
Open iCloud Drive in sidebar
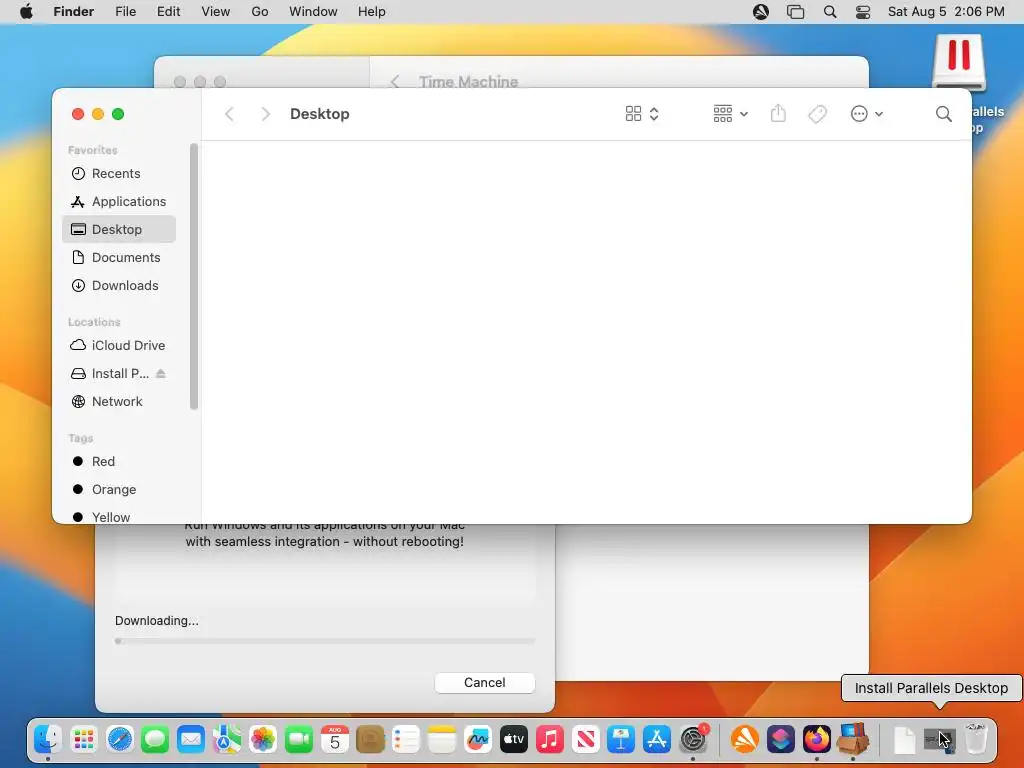tap(119, 345)
